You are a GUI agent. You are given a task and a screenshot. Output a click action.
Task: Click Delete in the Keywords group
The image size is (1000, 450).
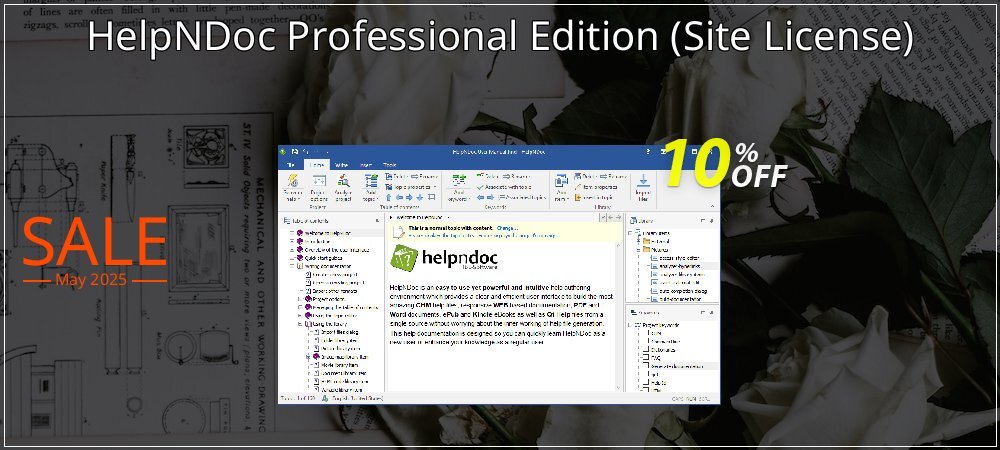tap(488, 177)
